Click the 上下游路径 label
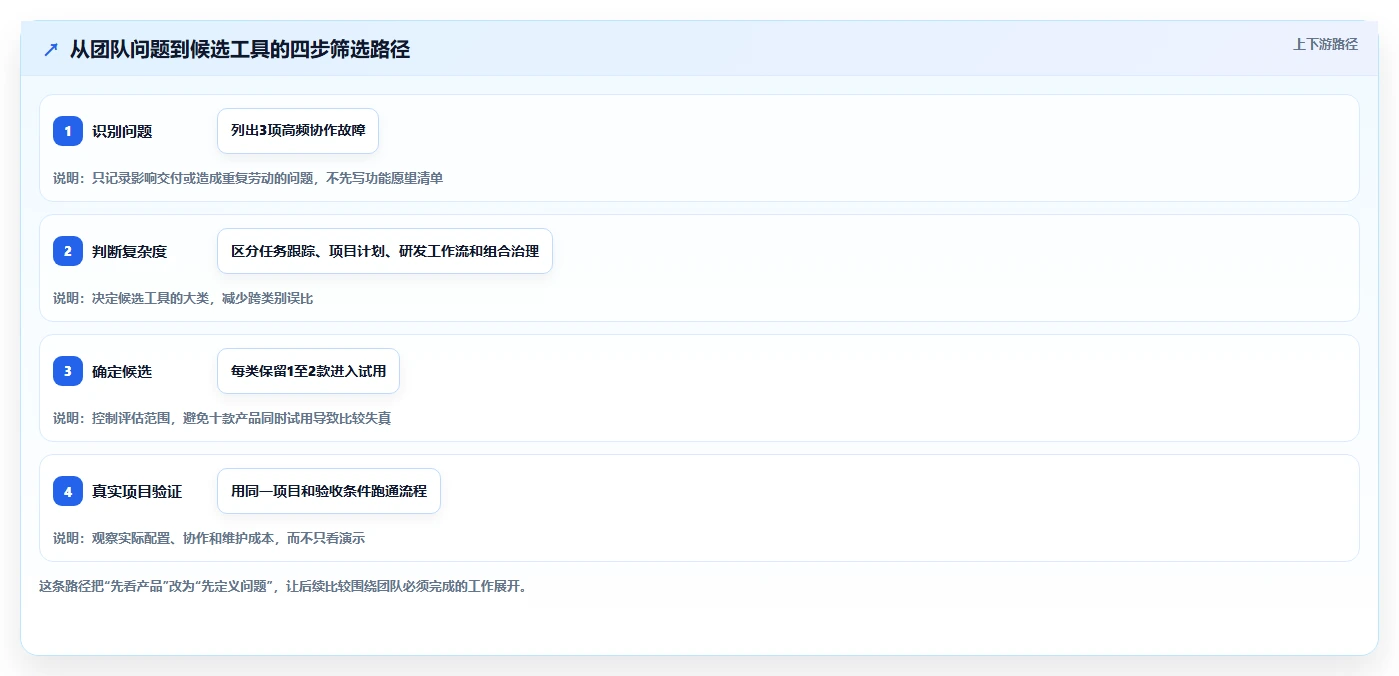The width and height of the screenshot is (1399, 676). pos(1325,44)
